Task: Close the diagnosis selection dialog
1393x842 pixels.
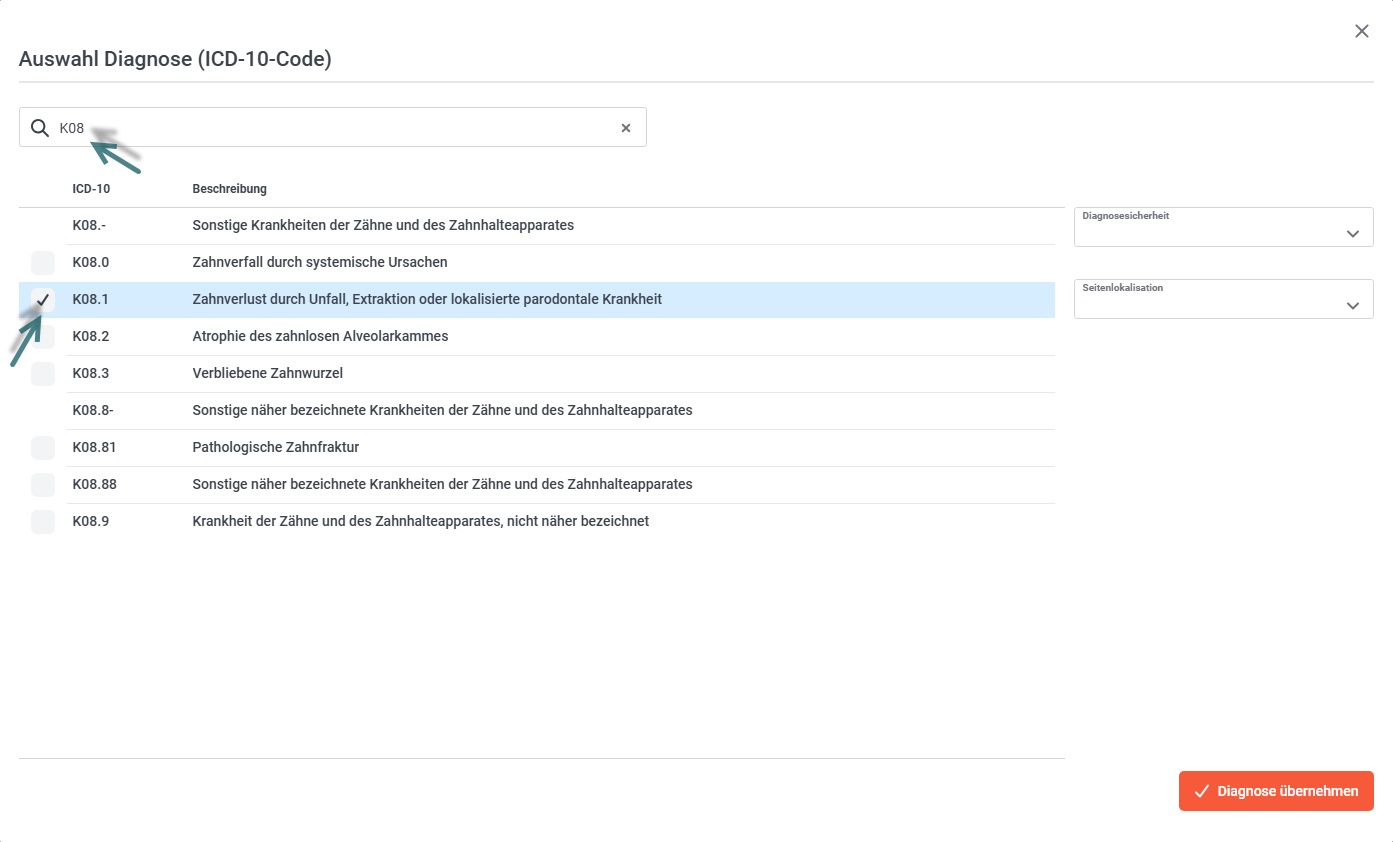Action: click(x=1361, y=31)
